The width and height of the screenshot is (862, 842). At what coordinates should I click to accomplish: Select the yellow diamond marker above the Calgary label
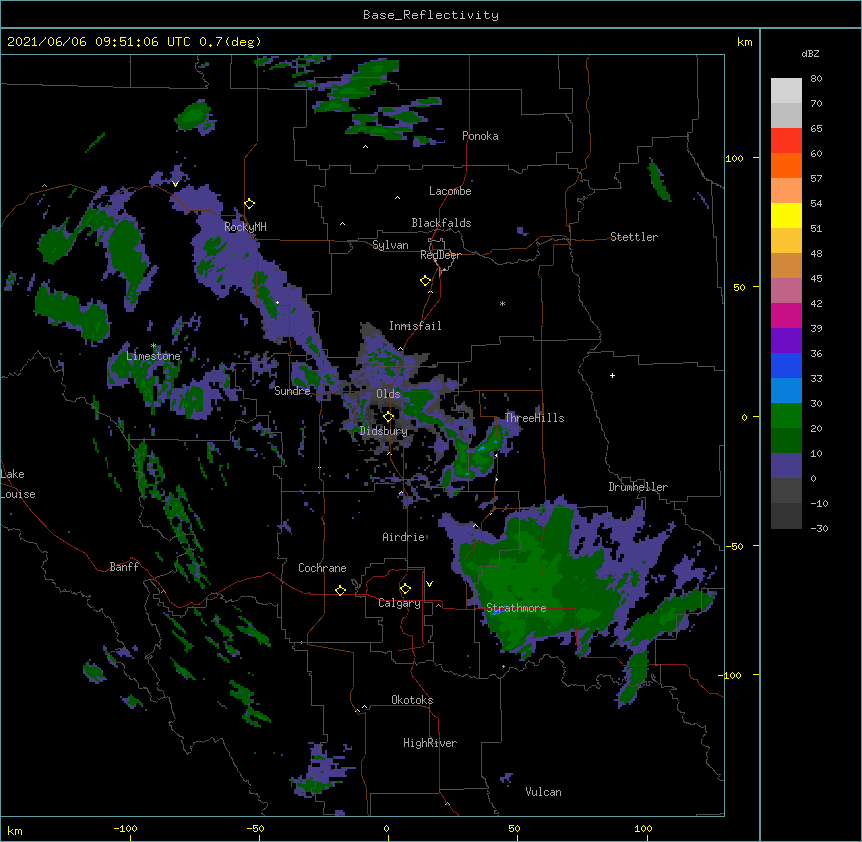[x=405, y=589]
